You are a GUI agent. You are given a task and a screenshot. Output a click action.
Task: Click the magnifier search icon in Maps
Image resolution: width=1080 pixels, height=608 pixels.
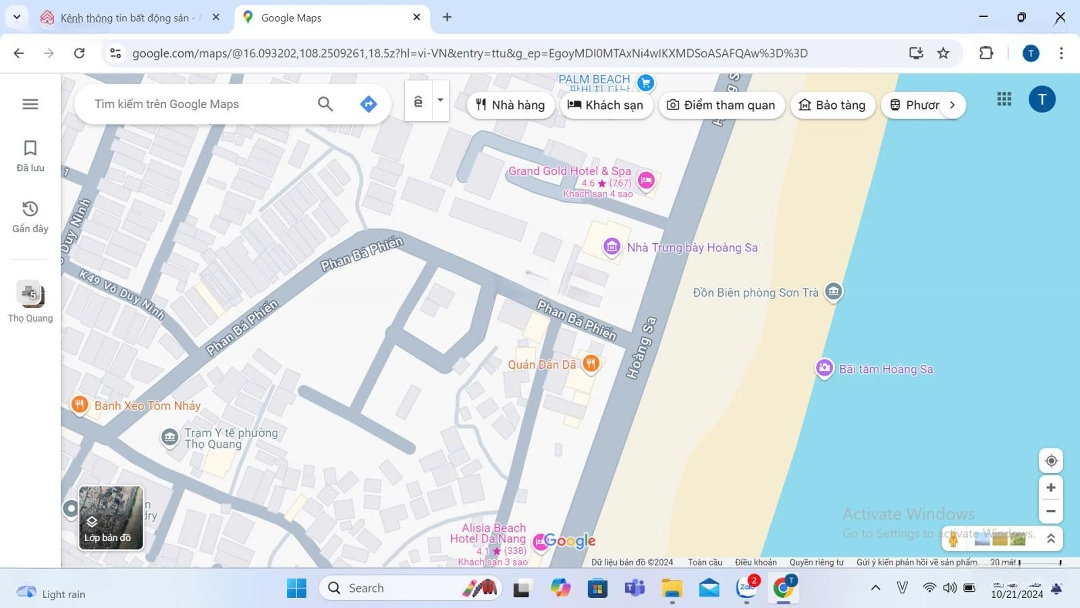click(x=325, y=104)
